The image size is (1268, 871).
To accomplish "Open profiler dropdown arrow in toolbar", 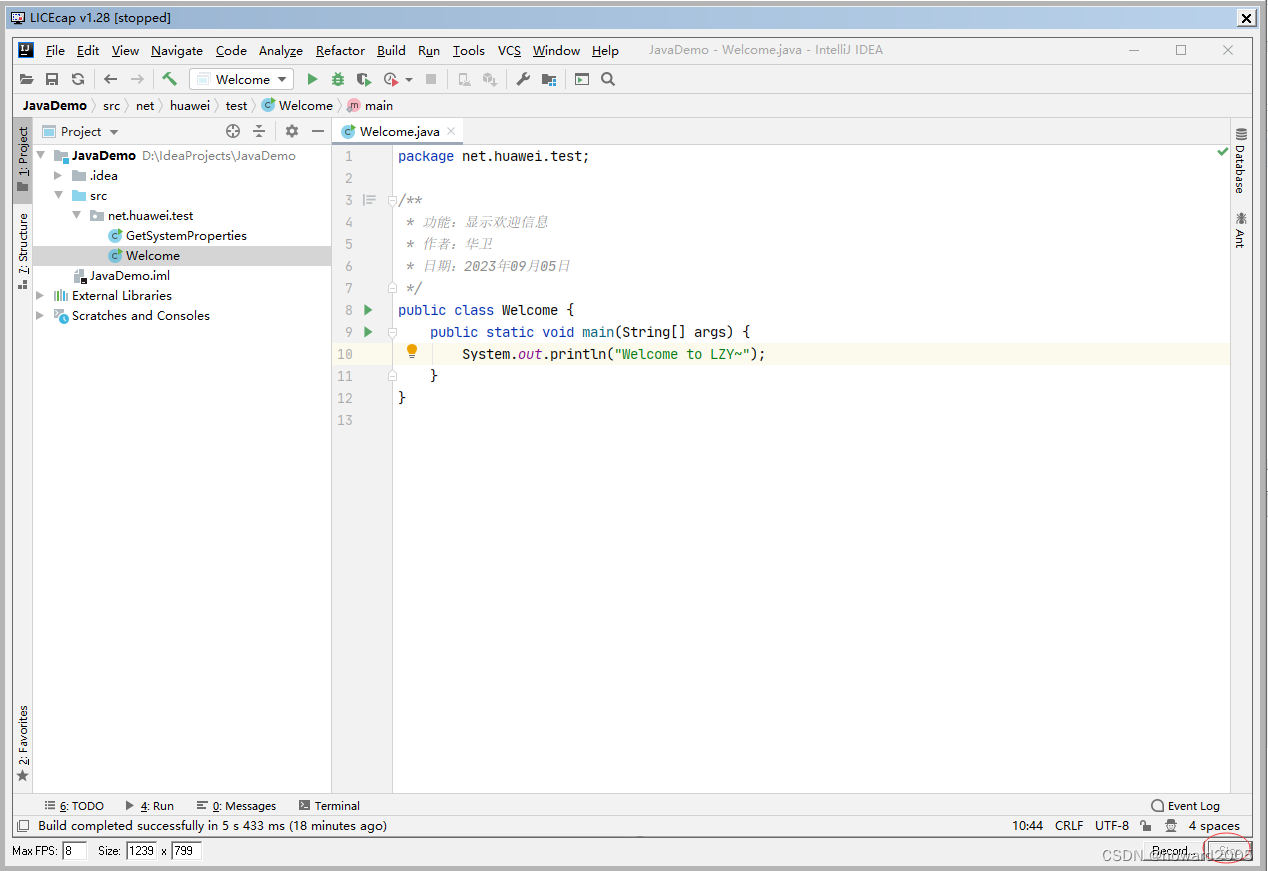I will click(x=409, y=79).
